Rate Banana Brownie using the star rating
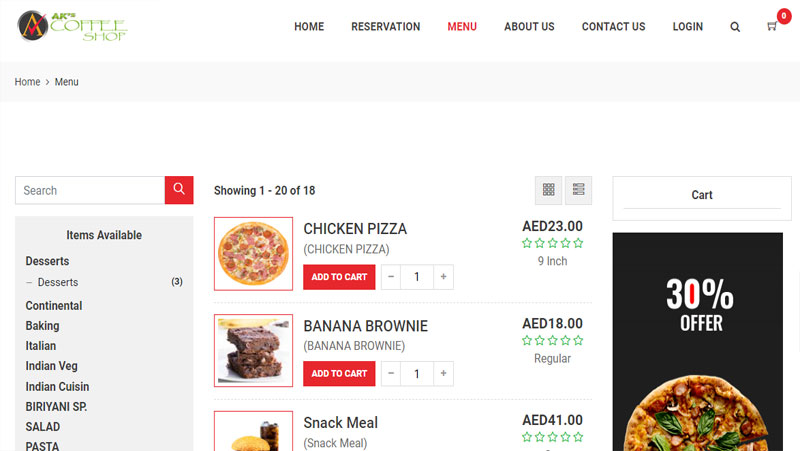Screen dimensions: 800x451 [552, 340]
